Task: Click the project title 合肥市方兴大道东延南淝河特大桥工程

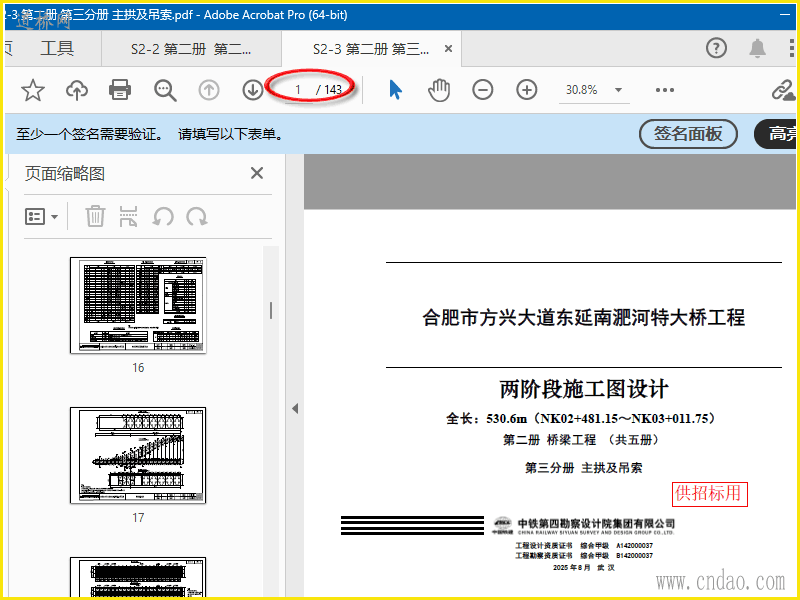Action: click(x=584, y=318)
